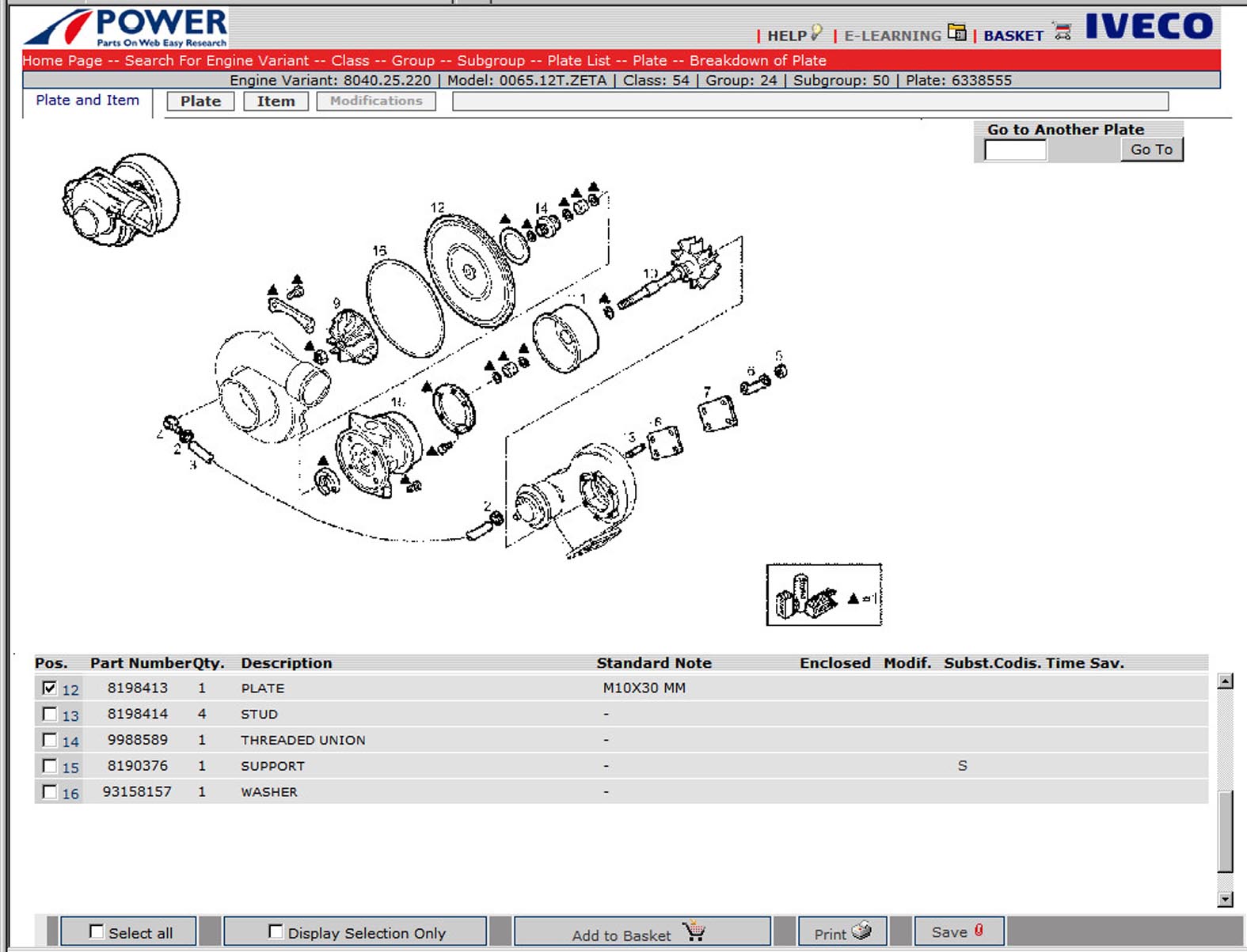Click the printer icon on the Print button
The width and height of the screenshot is (1247, 952).
pos(861,931)
